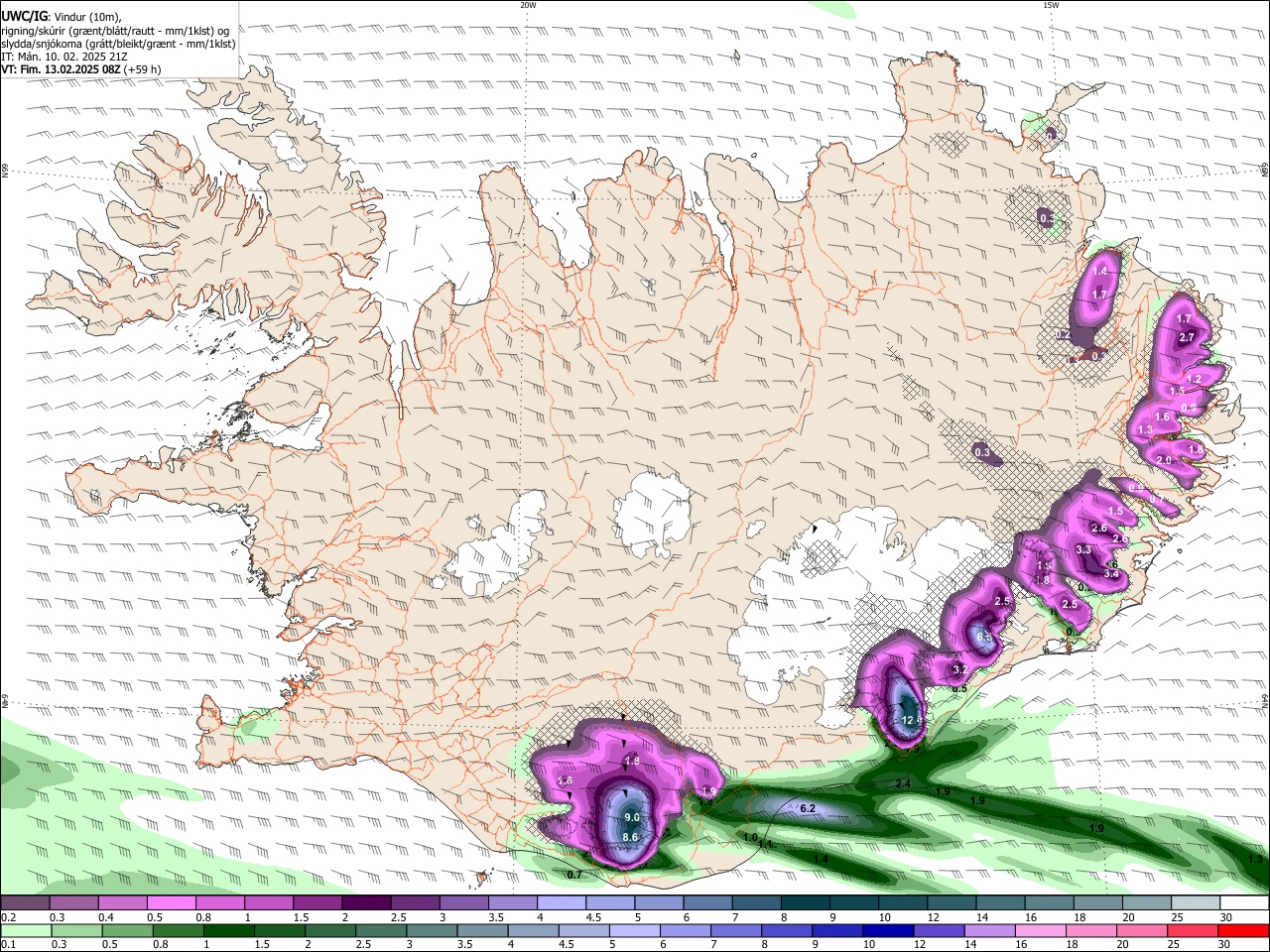Select the 3.3 value label in southeast Iceland
Viewport: 1270px width, 952px height.
click(x=1083, y=549)
